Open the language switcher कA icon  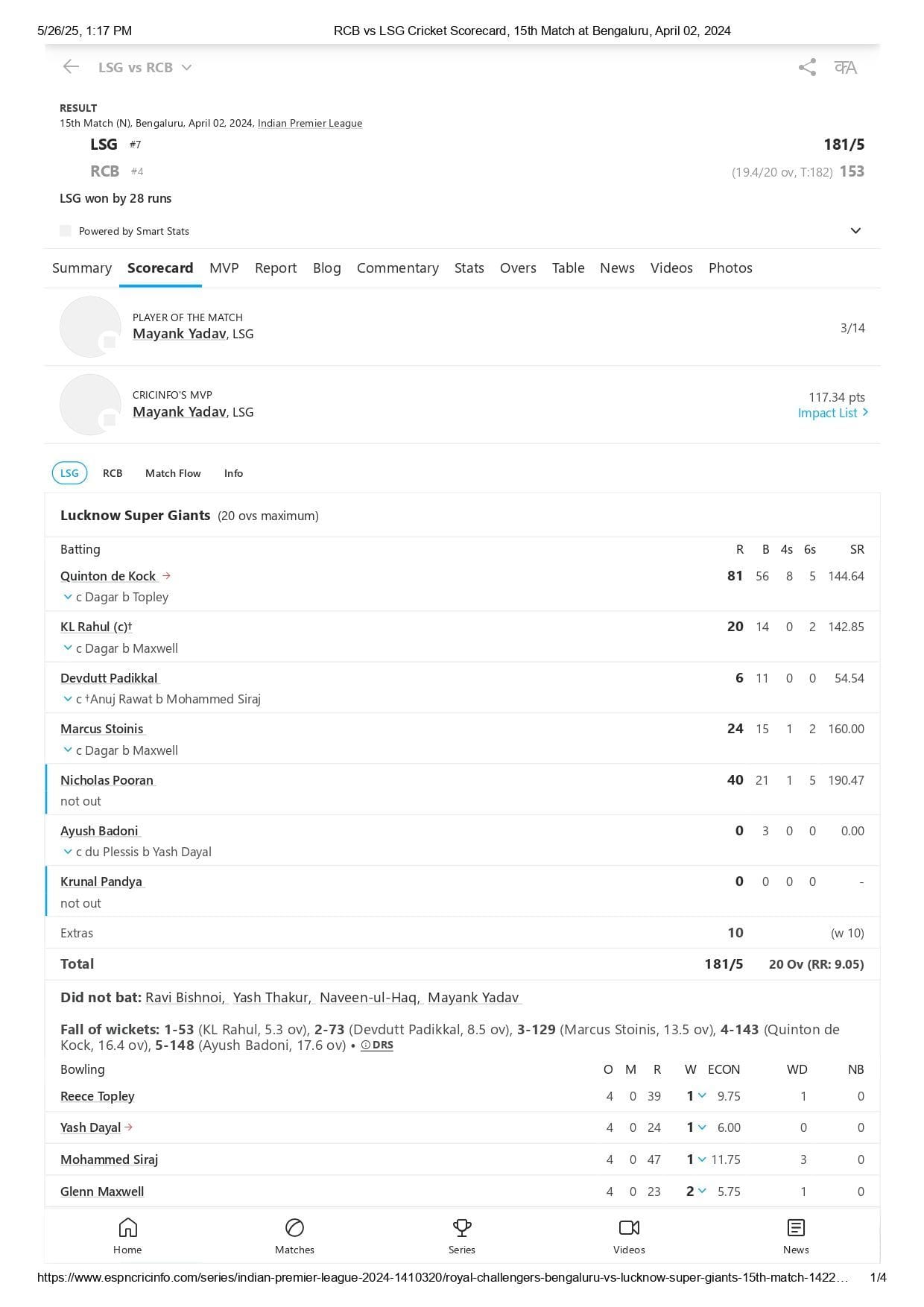[847, 67]
